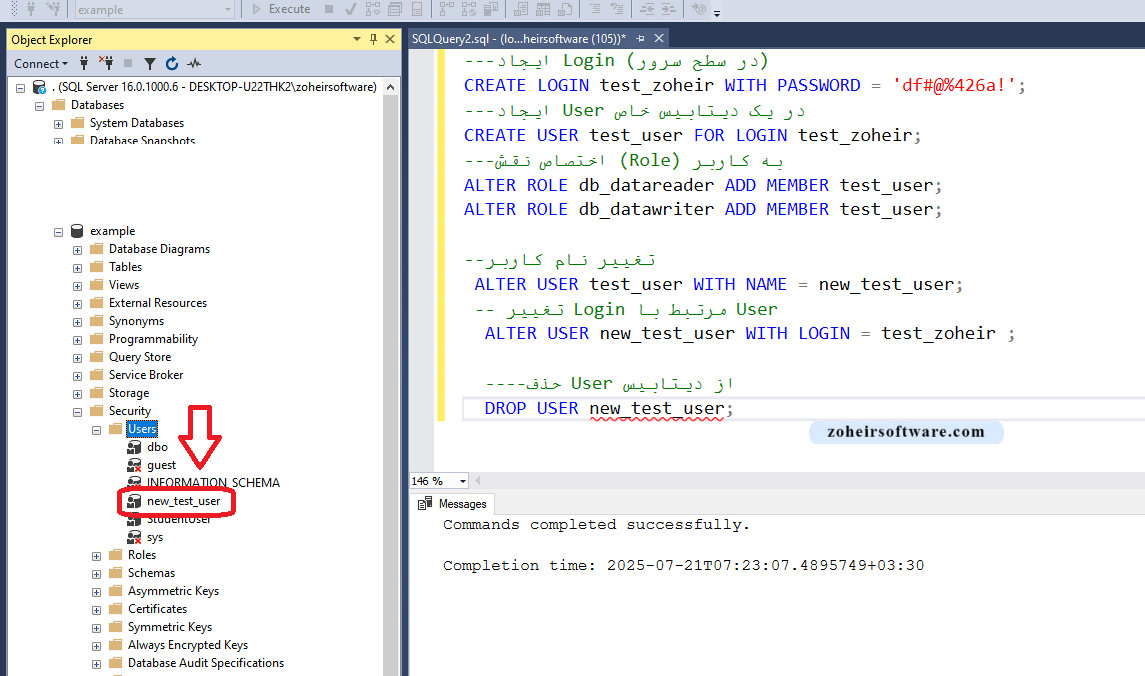
Task: Select Results to Grid icon
Action: (x=543, y=9)
